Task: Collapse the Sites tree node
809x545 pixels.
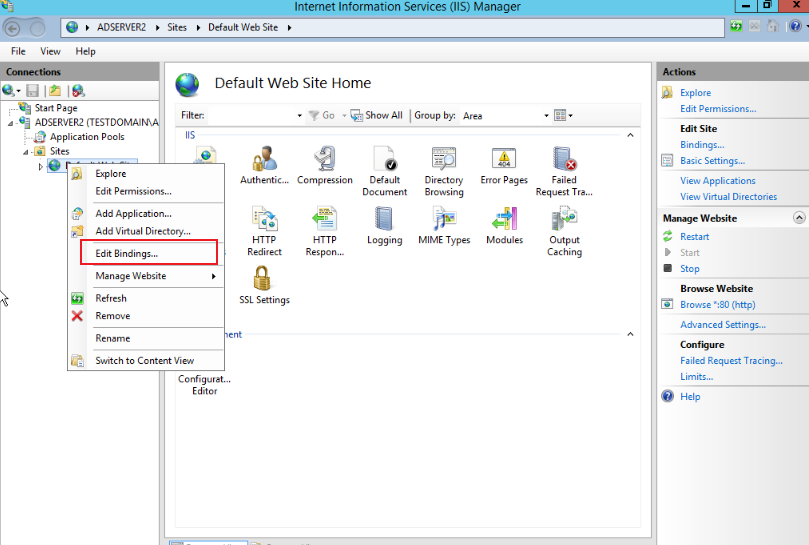Action: click(x=25, y=152)
